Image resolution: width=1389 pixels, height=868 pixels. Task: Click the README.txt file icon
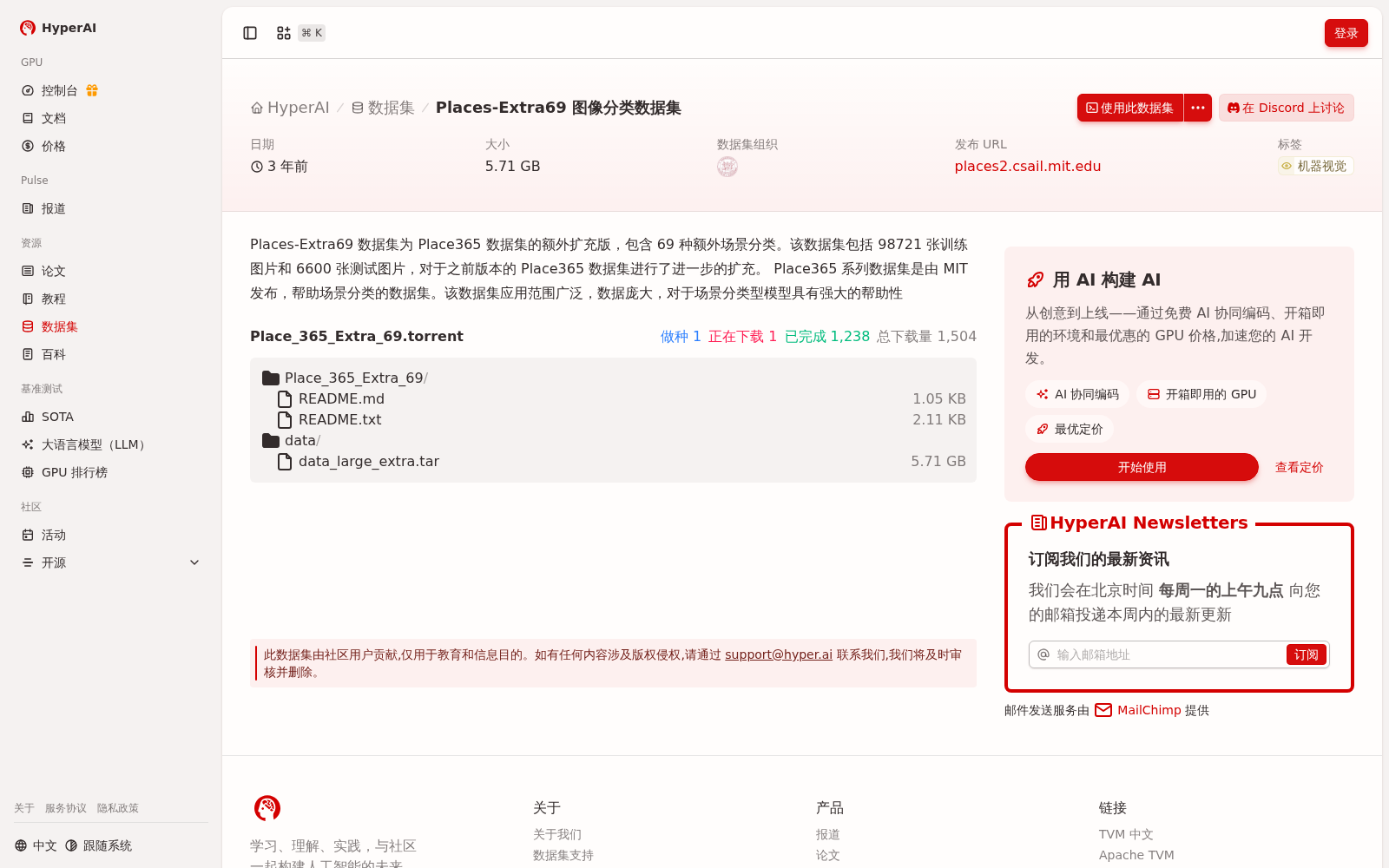click(x=285, y=419)
